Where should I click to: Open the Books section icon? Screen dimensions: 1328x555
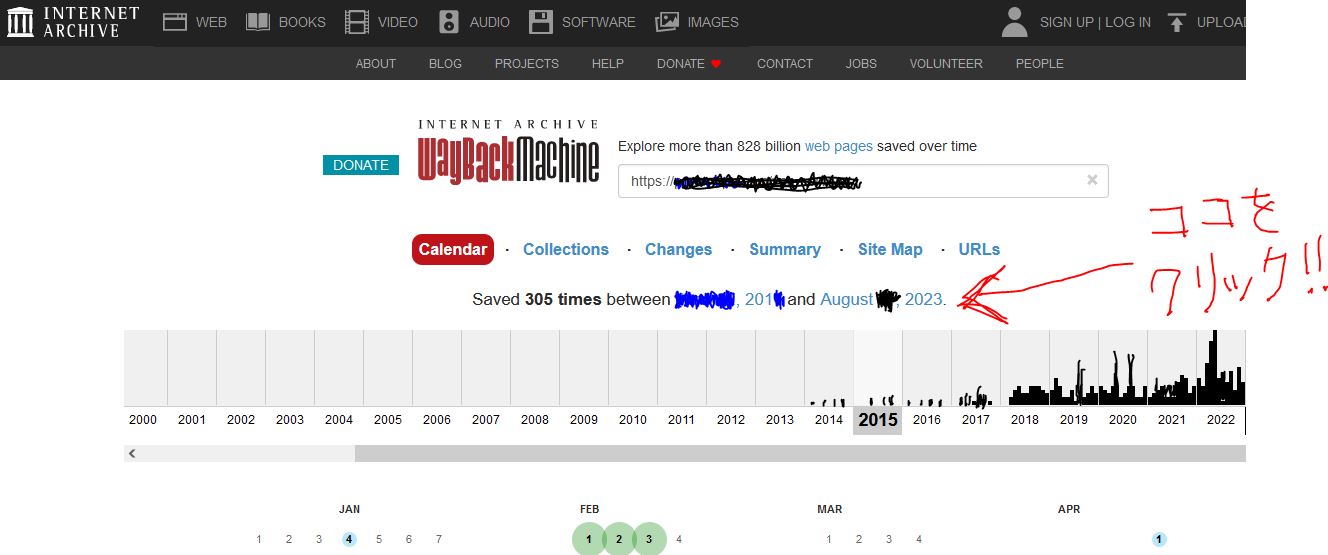point(258,21)
